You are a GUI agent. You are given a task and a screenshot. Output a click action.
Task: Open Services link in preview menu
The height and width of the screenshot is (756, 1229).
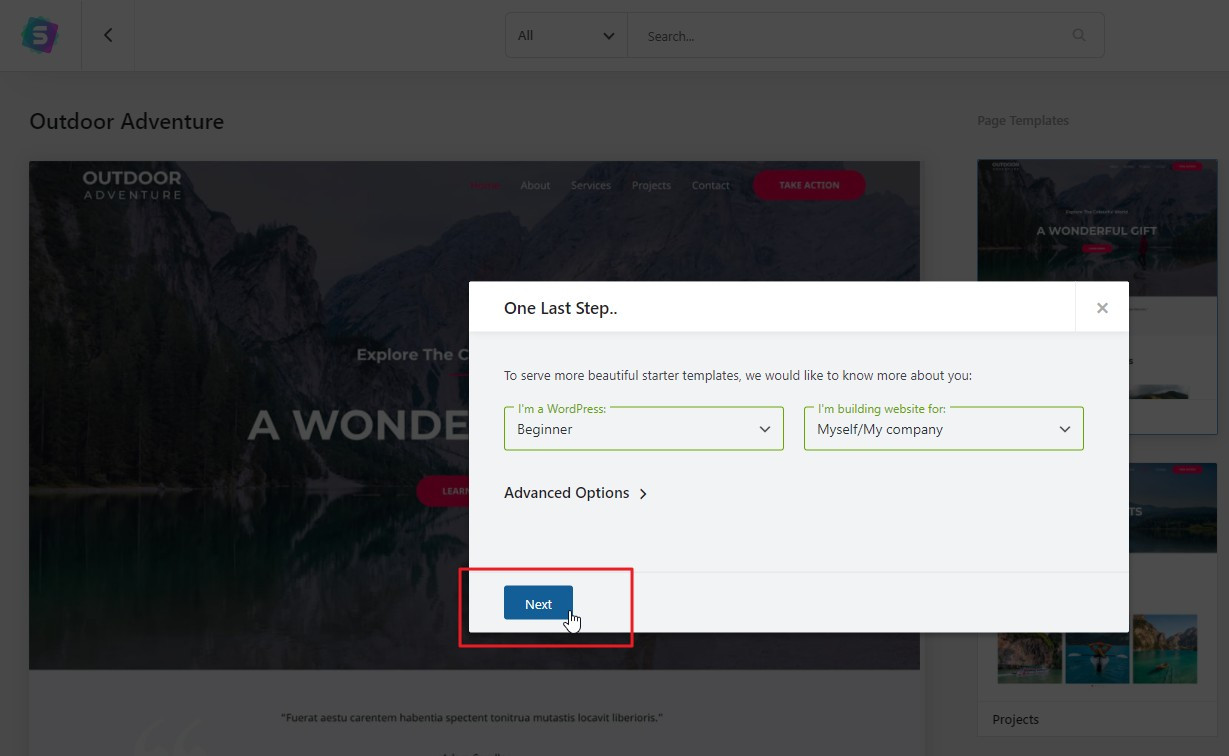pos(591,185)
